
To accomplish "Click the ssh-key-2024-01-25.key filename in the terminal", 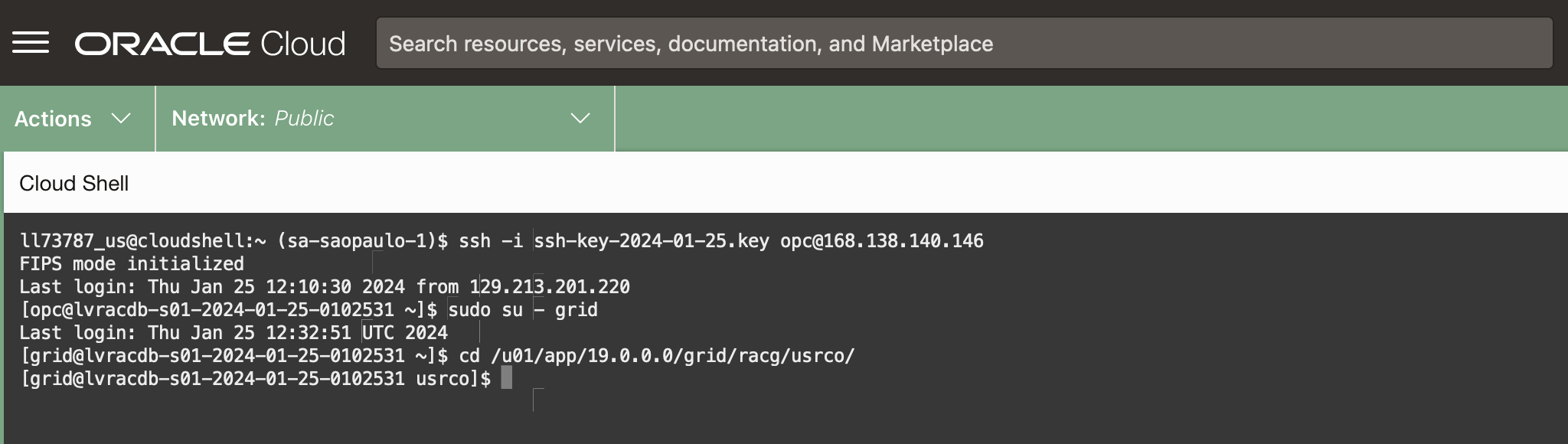I will (x=651, y=241).
